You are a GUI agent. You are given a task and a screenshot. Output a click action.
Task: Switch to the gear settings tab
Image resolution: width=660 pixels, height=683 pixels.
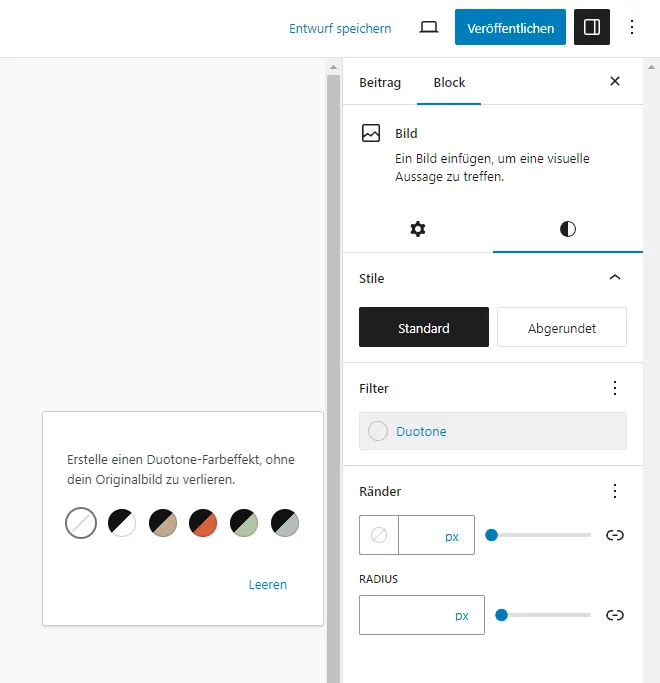418,229
